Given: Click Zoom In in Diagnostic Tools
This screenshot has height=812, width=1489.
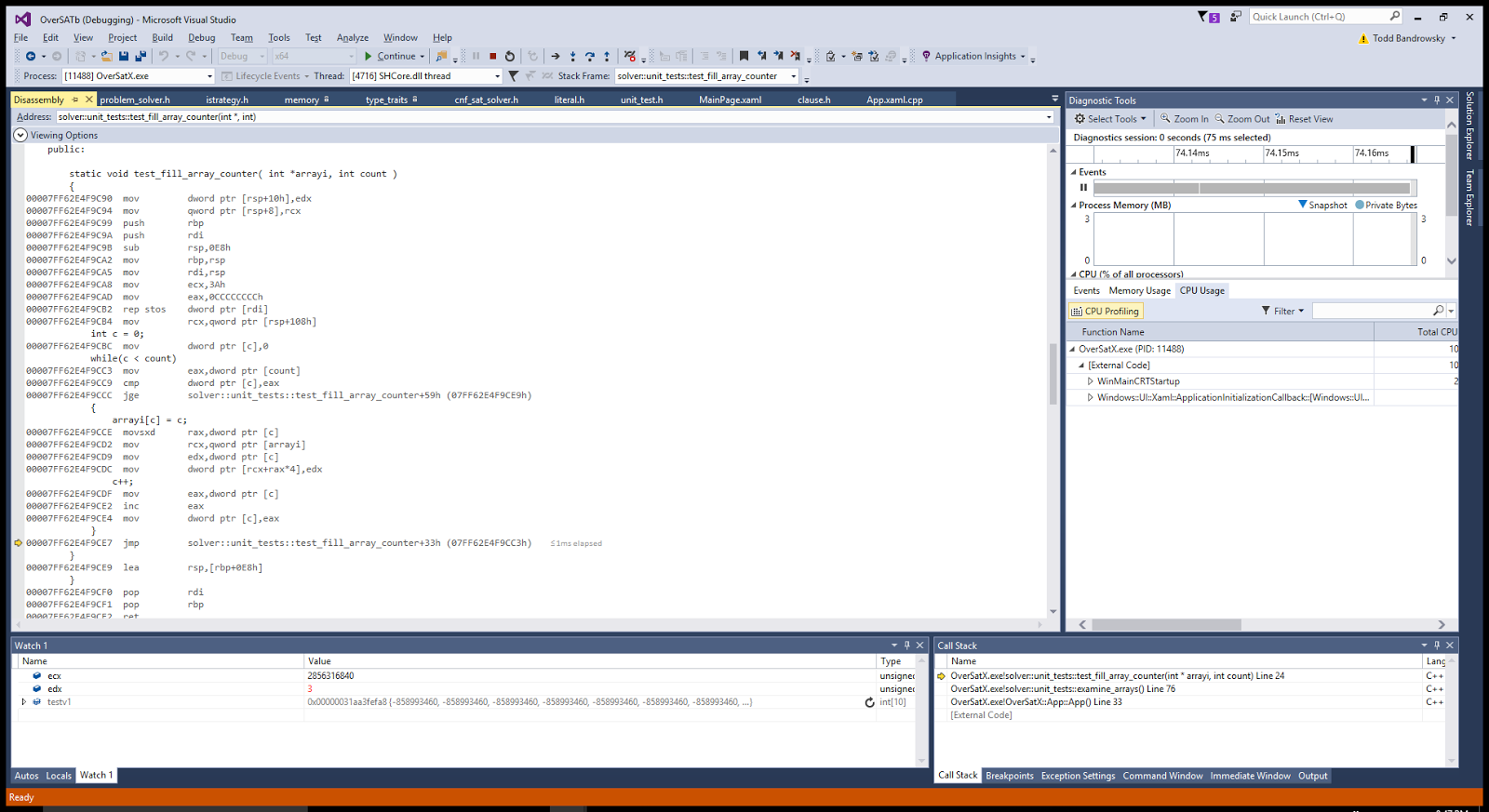Looking at the screenshot, I should coord(1185,119).
